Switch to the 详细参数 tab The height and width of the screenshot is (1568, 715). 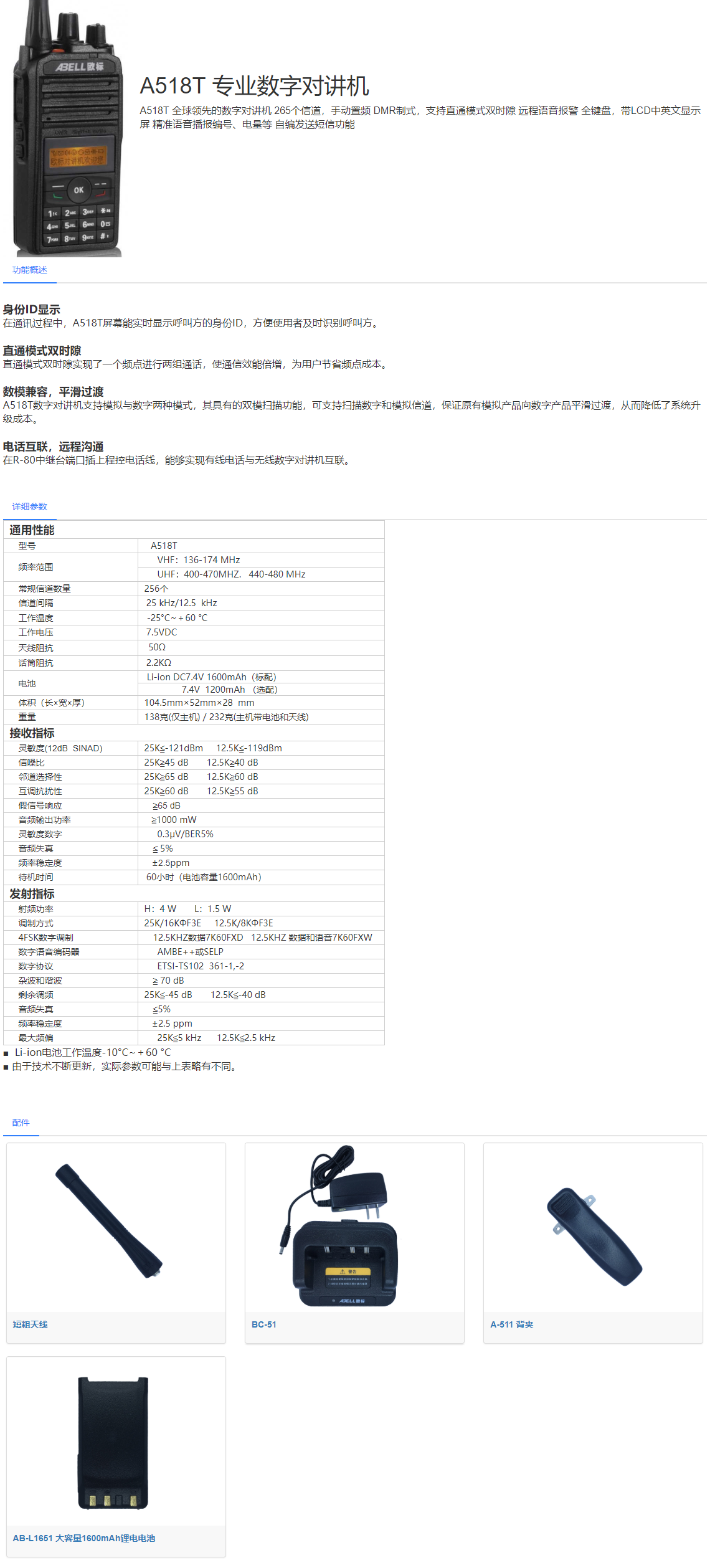coord(30,506)
